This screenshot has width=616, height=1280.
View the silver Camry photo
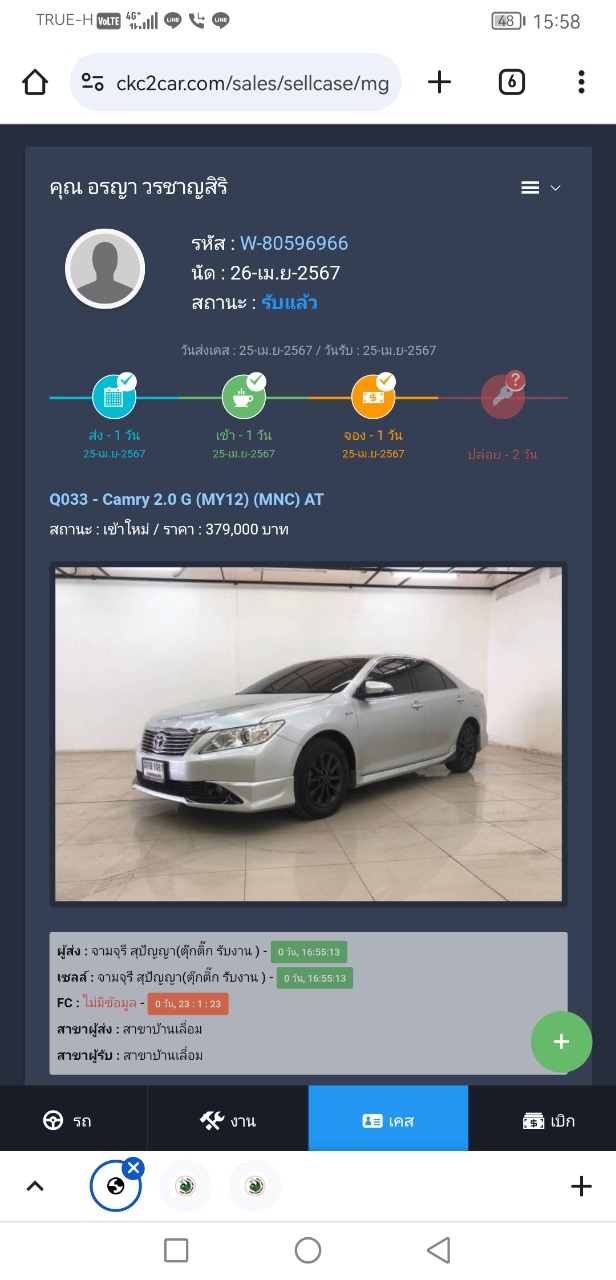309,735
